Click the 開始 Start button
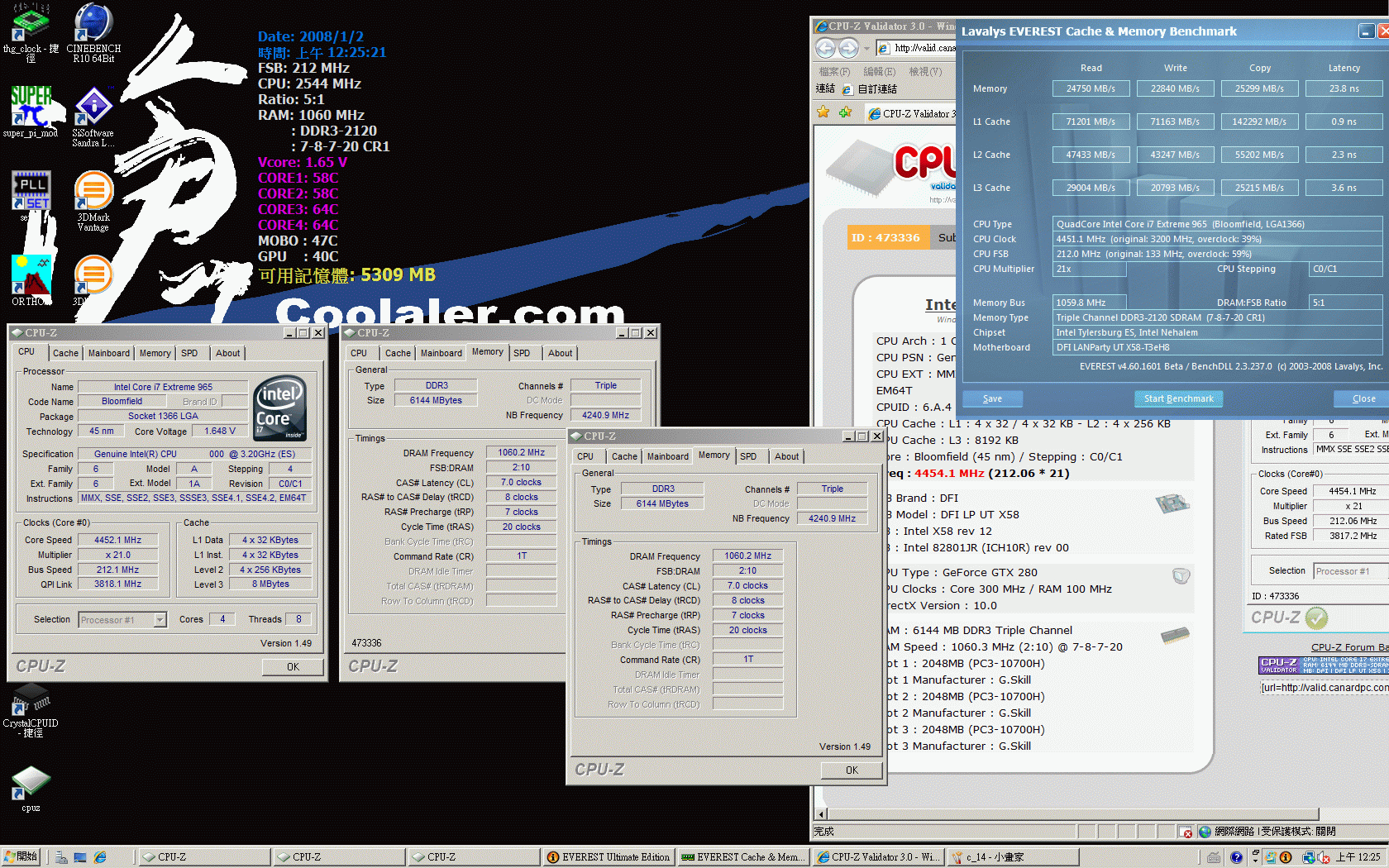The image size is (1389, 868). pos(21,857)
